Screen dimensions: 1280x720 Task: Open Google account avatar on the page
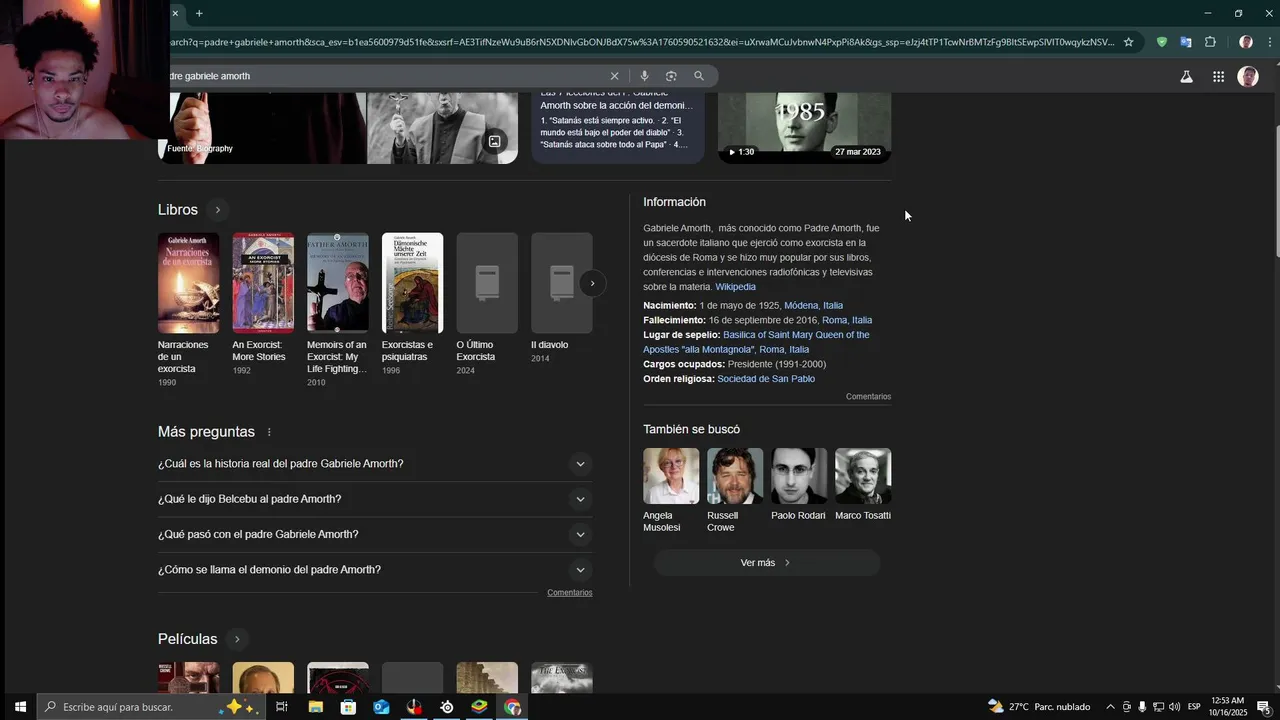(1248, 76)
